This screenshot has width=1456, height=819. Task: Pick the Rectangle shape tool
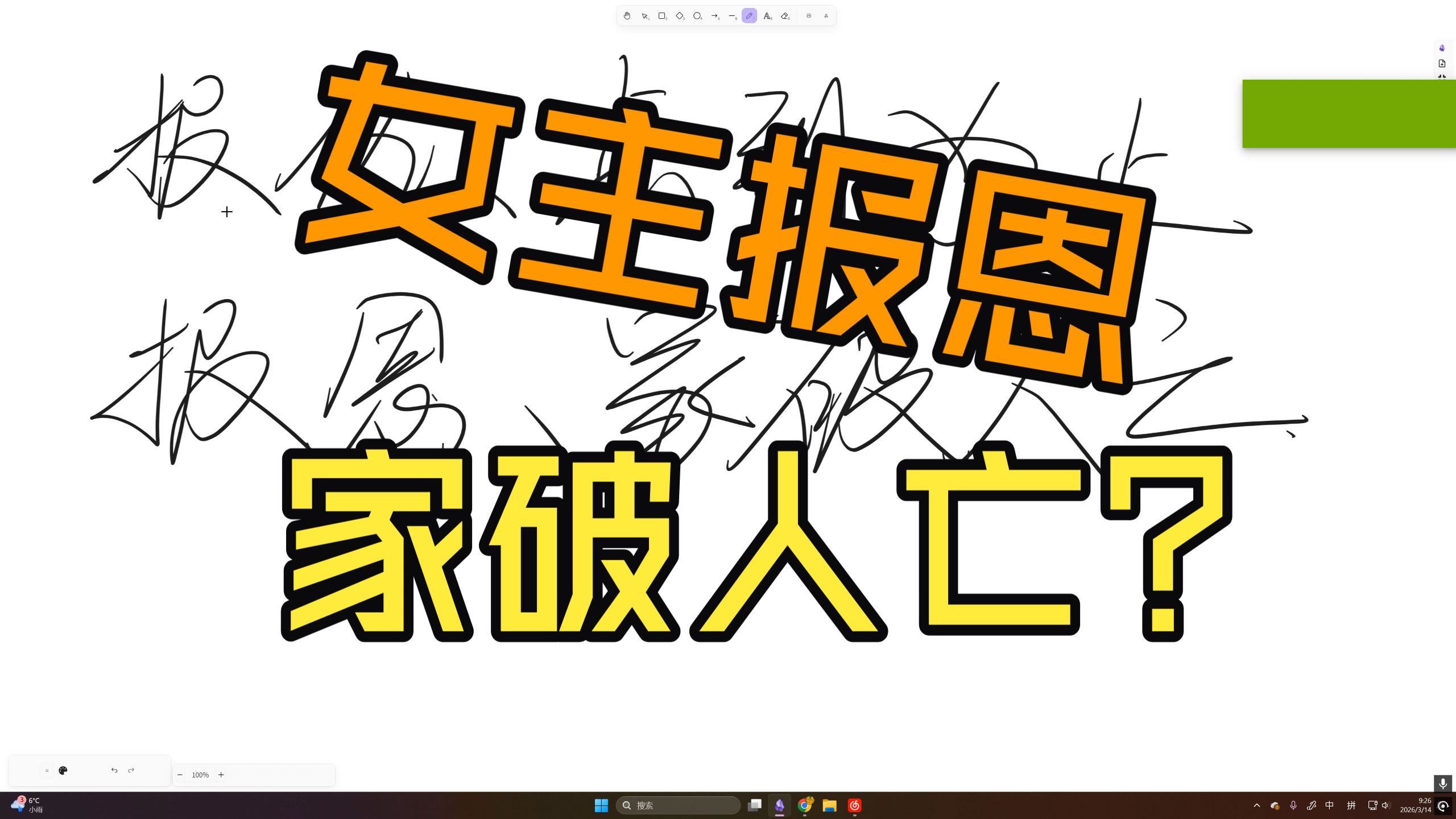pos(662,15)
